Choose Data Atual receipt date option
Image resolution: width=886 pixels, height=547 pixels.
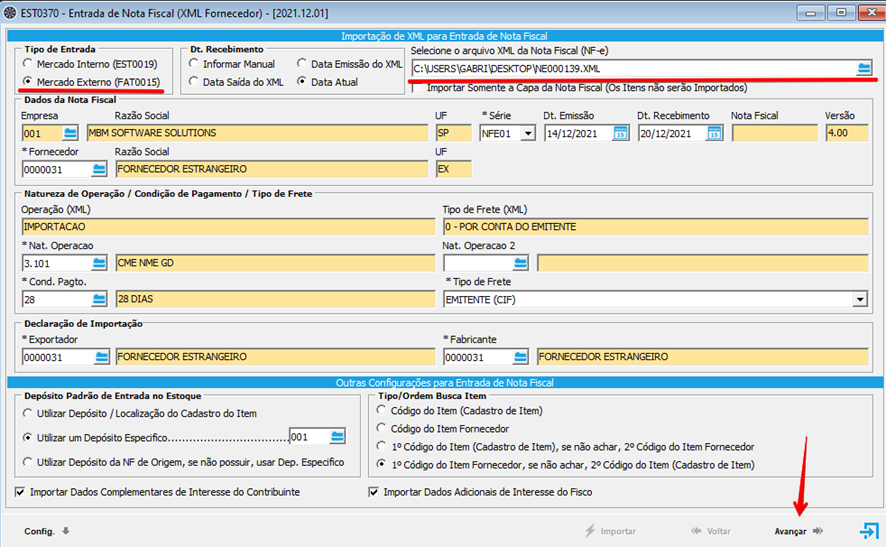(328, 82)
